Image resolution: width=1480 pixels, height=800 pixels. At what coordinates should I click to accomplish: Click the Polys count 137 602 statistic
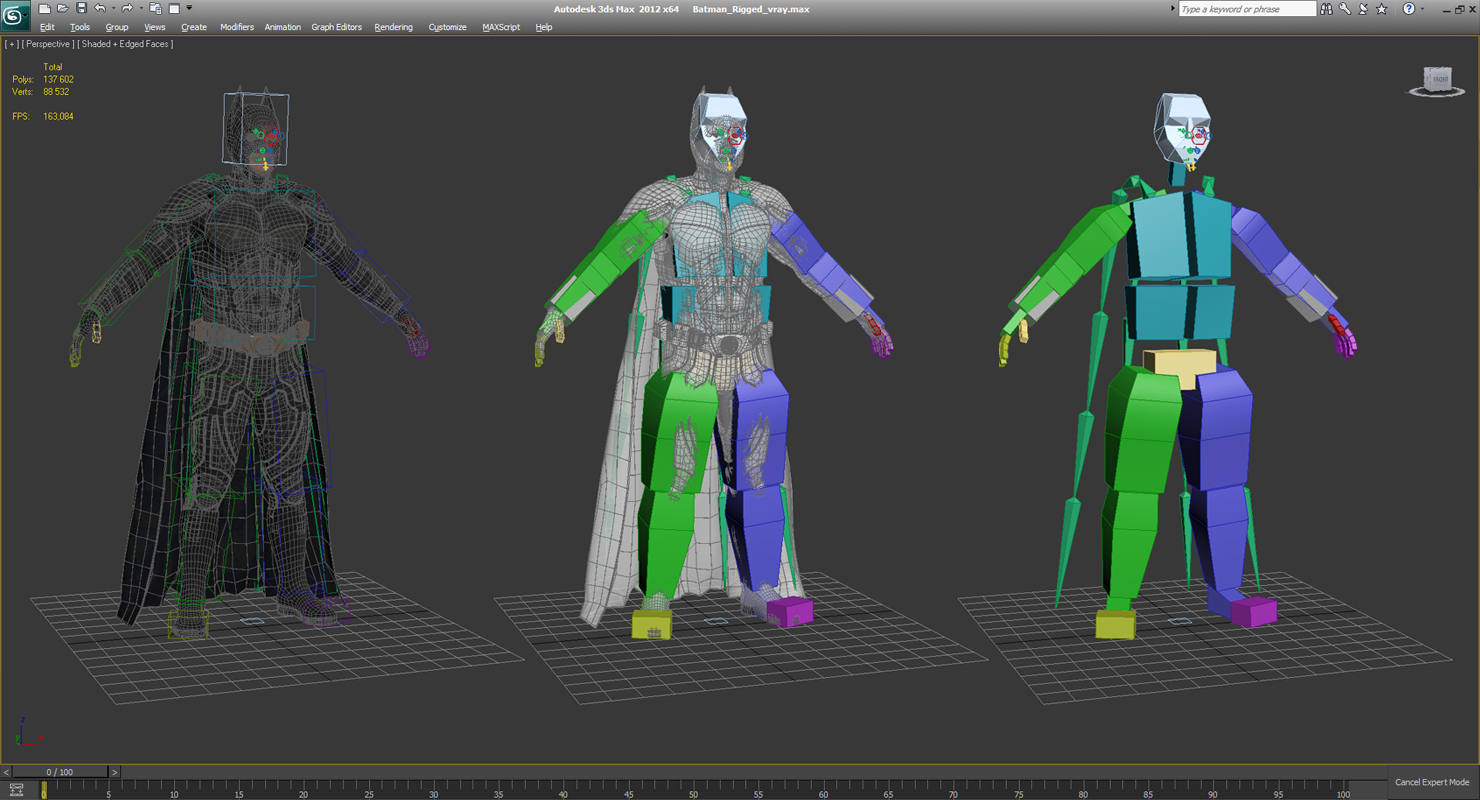(x=58, y=79)
